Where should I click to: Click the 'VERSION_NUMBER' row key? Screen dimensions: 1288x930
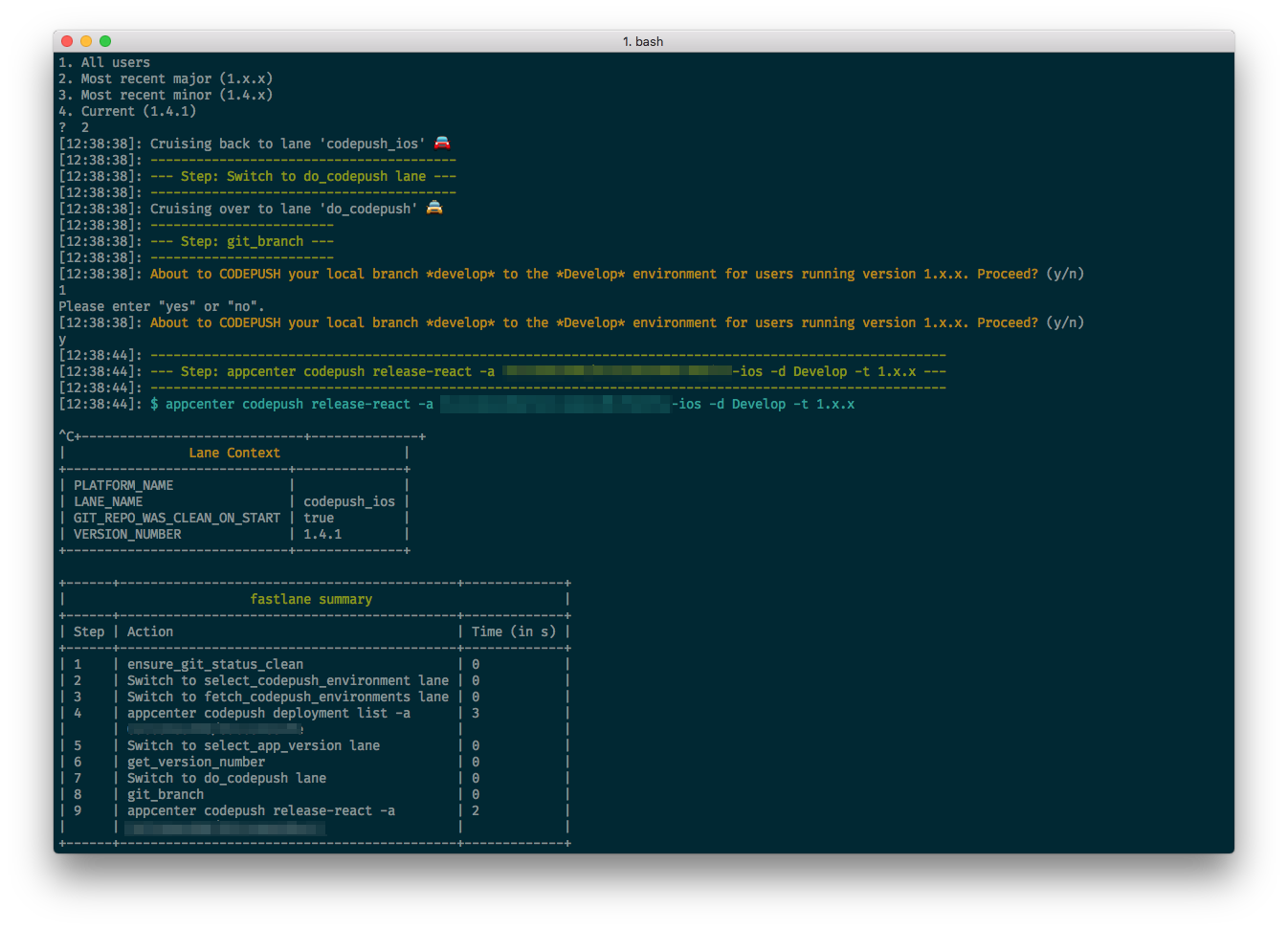[x=127, y=534]
